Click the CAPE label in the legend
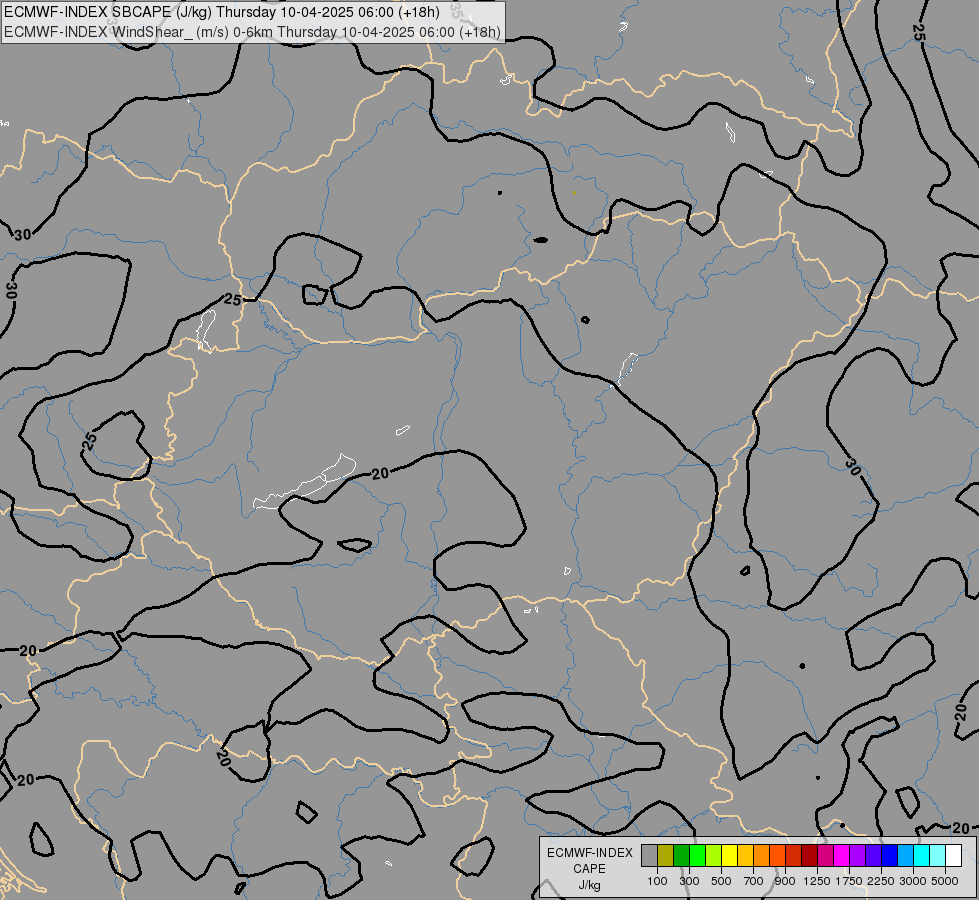979x900 pixels. point(589,869)
